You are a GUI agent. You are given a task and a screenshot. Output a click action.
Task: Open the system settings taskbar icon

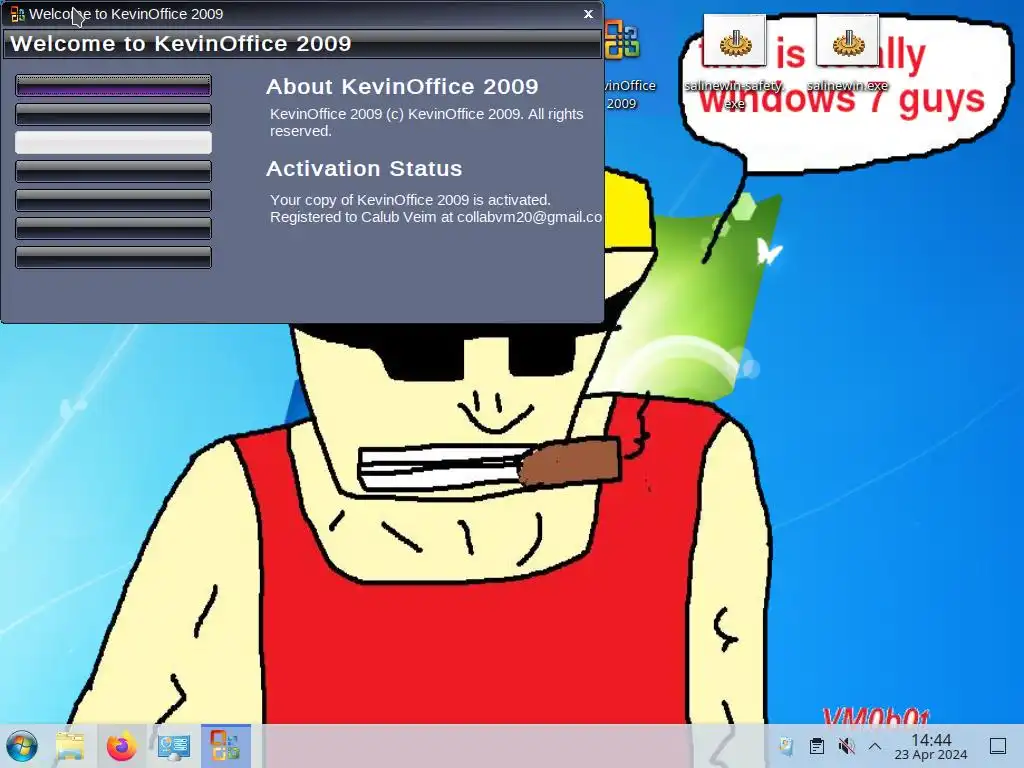click(x=174, y=746)
